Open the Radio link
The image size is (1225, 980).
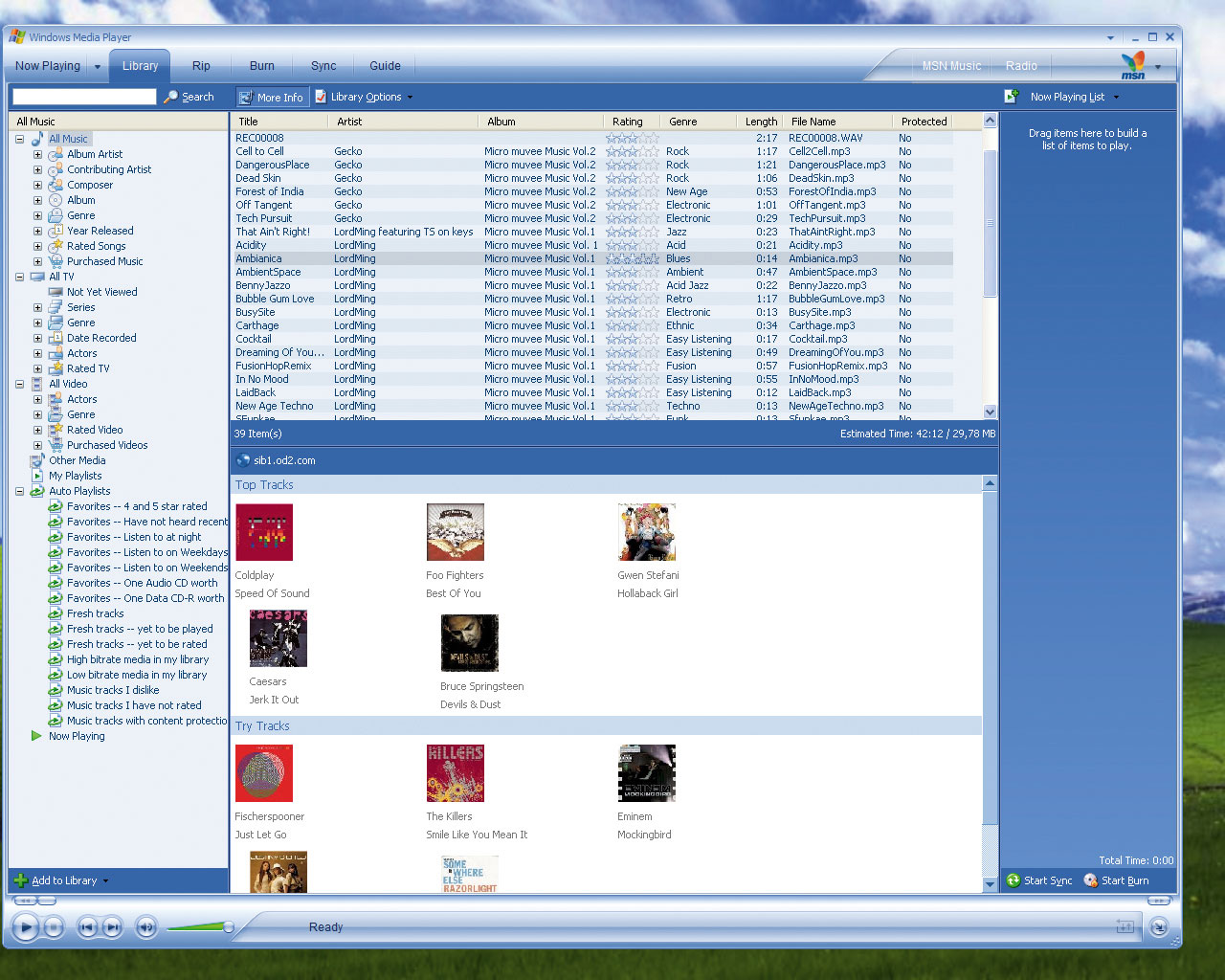[1021, 66]
